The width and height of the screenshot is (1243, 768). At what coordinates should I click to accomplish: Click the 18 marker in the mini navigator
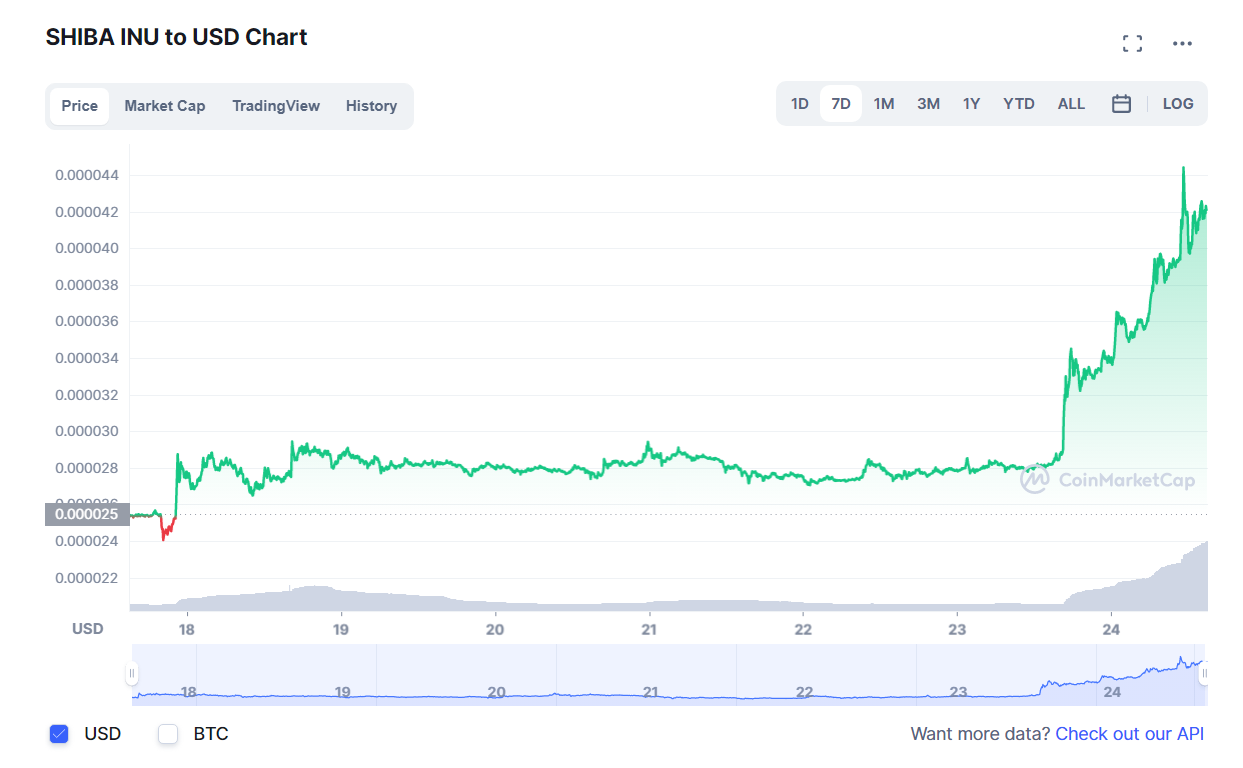tap(188, 692)
